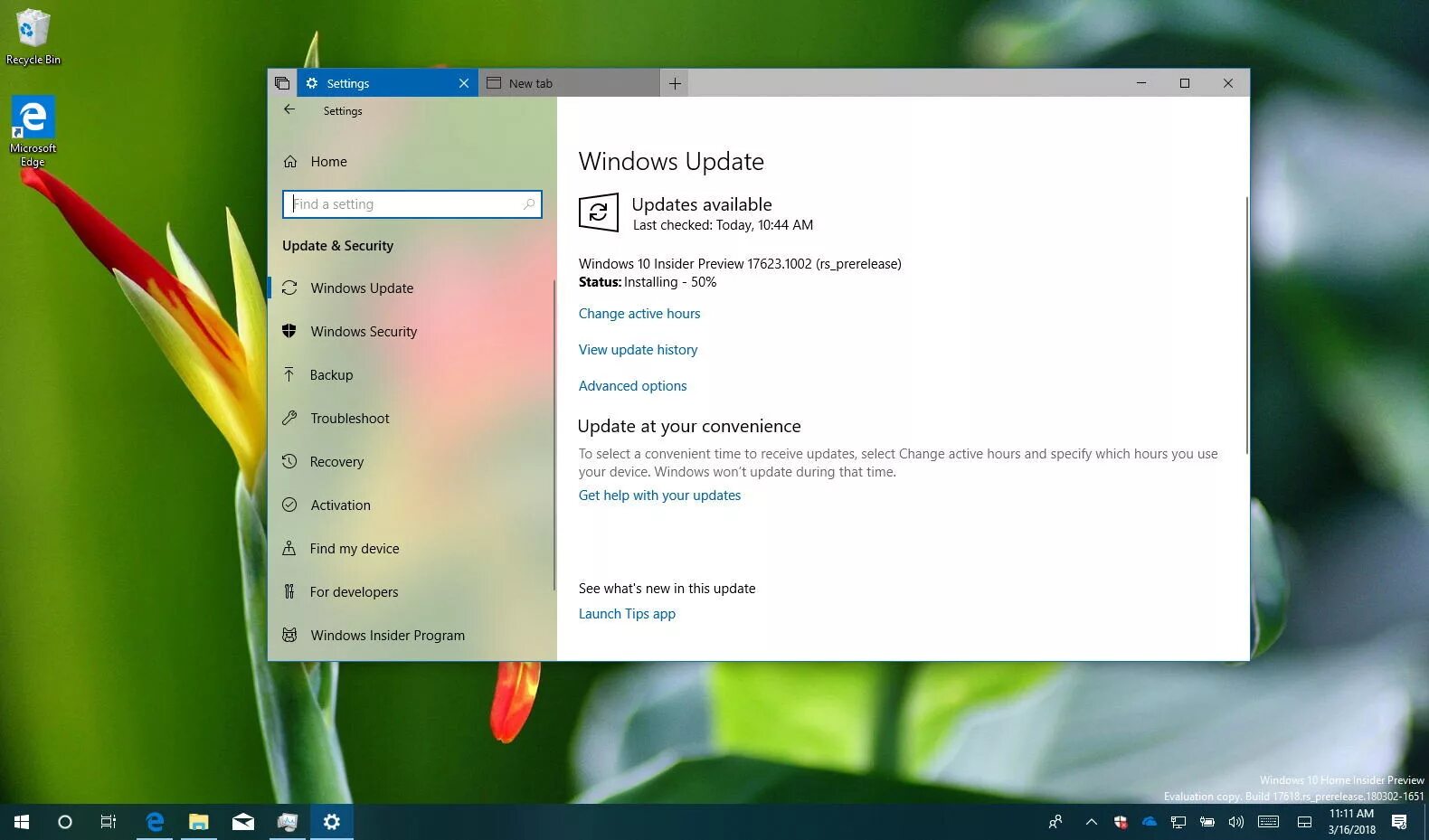
Task: Open Task View from the taskbar
Action: pos(109,822)
